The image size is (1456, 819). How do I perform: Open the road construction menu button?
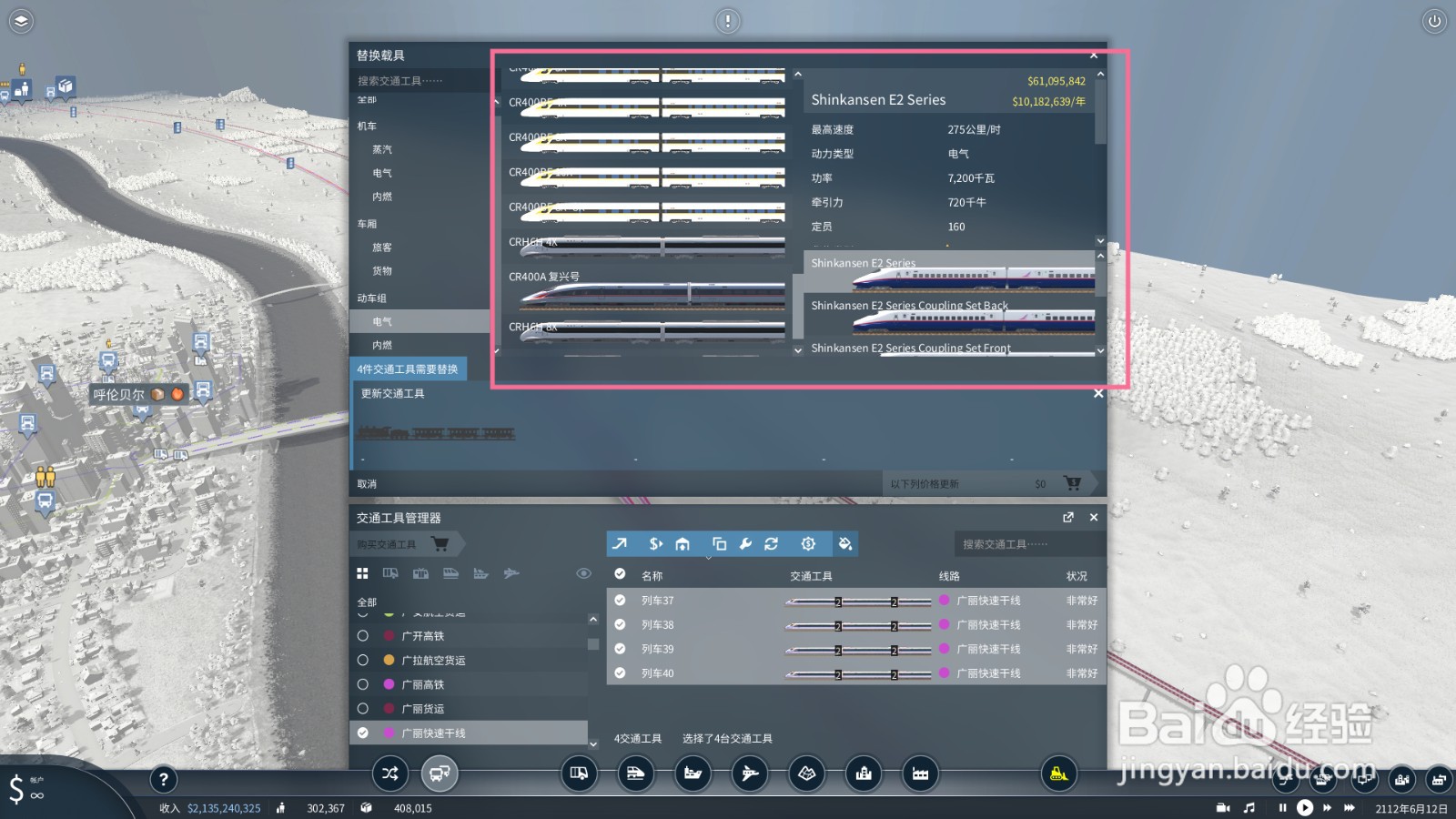579,773
